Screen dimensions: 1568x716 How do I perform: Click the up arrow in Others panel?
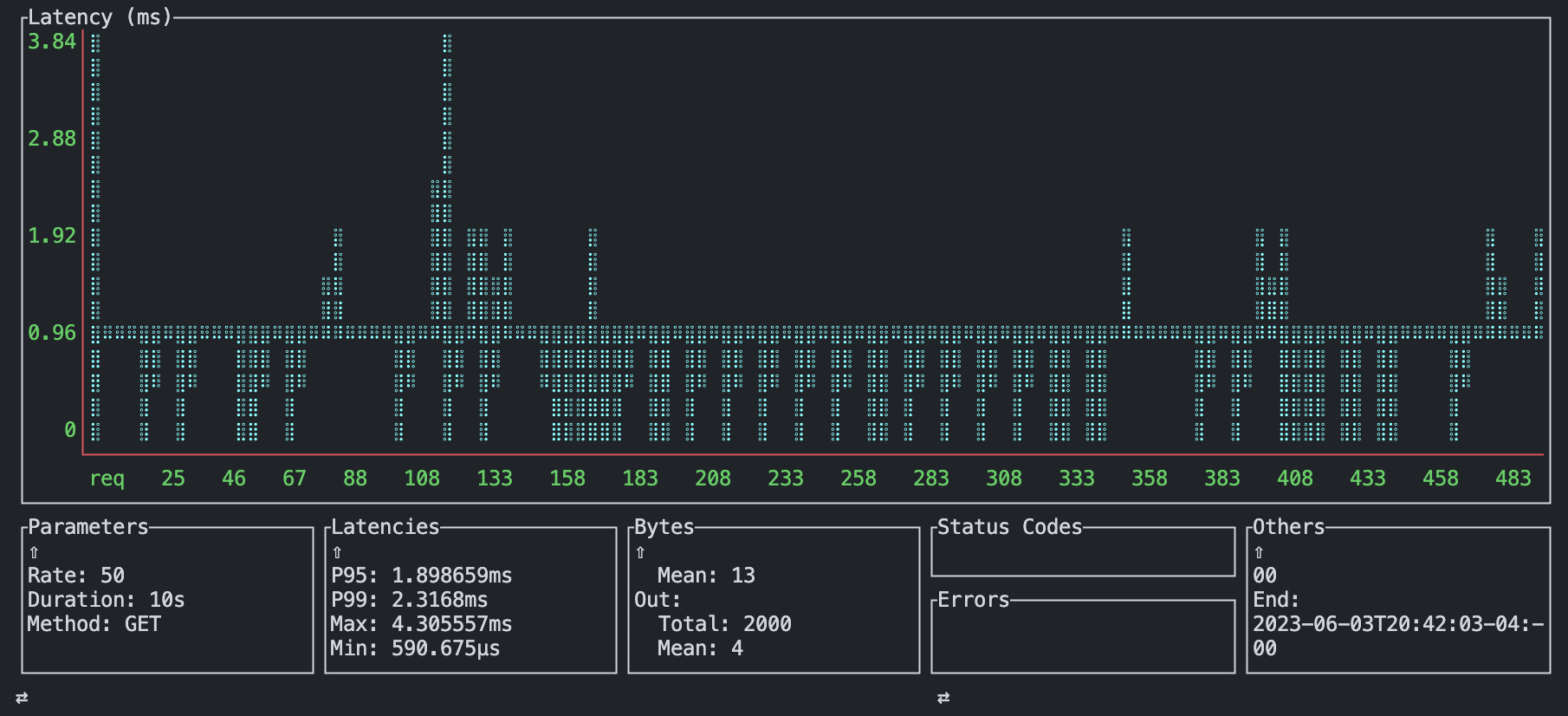coord(1259,552)
